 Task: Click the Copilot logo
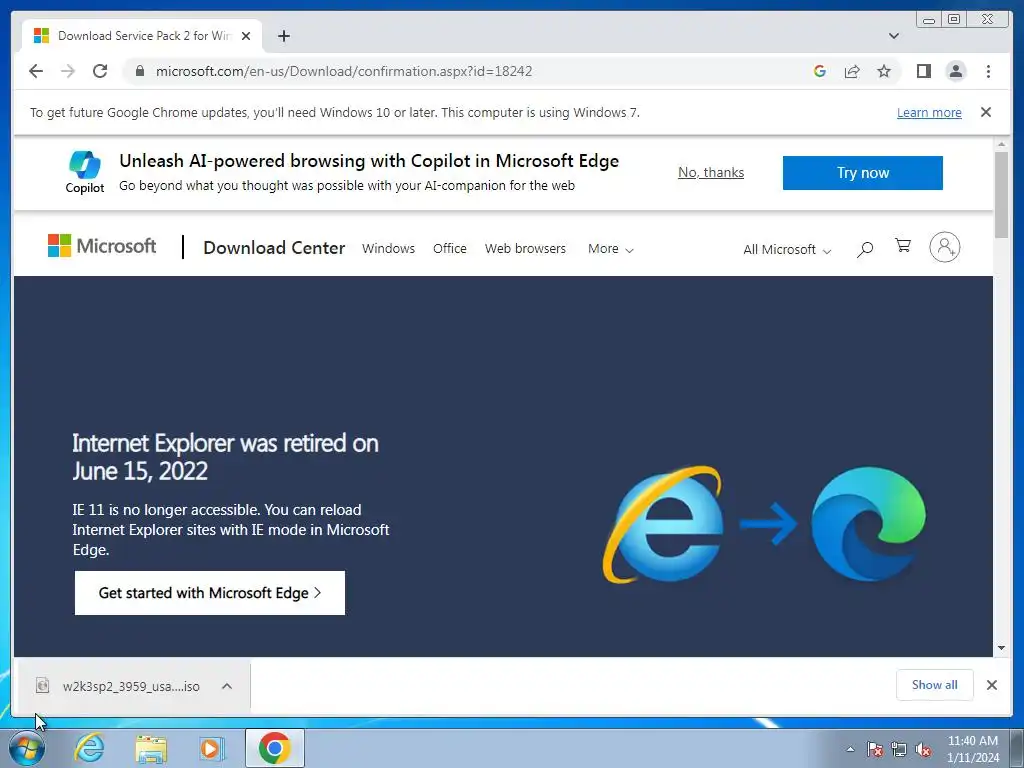(85, 172)
